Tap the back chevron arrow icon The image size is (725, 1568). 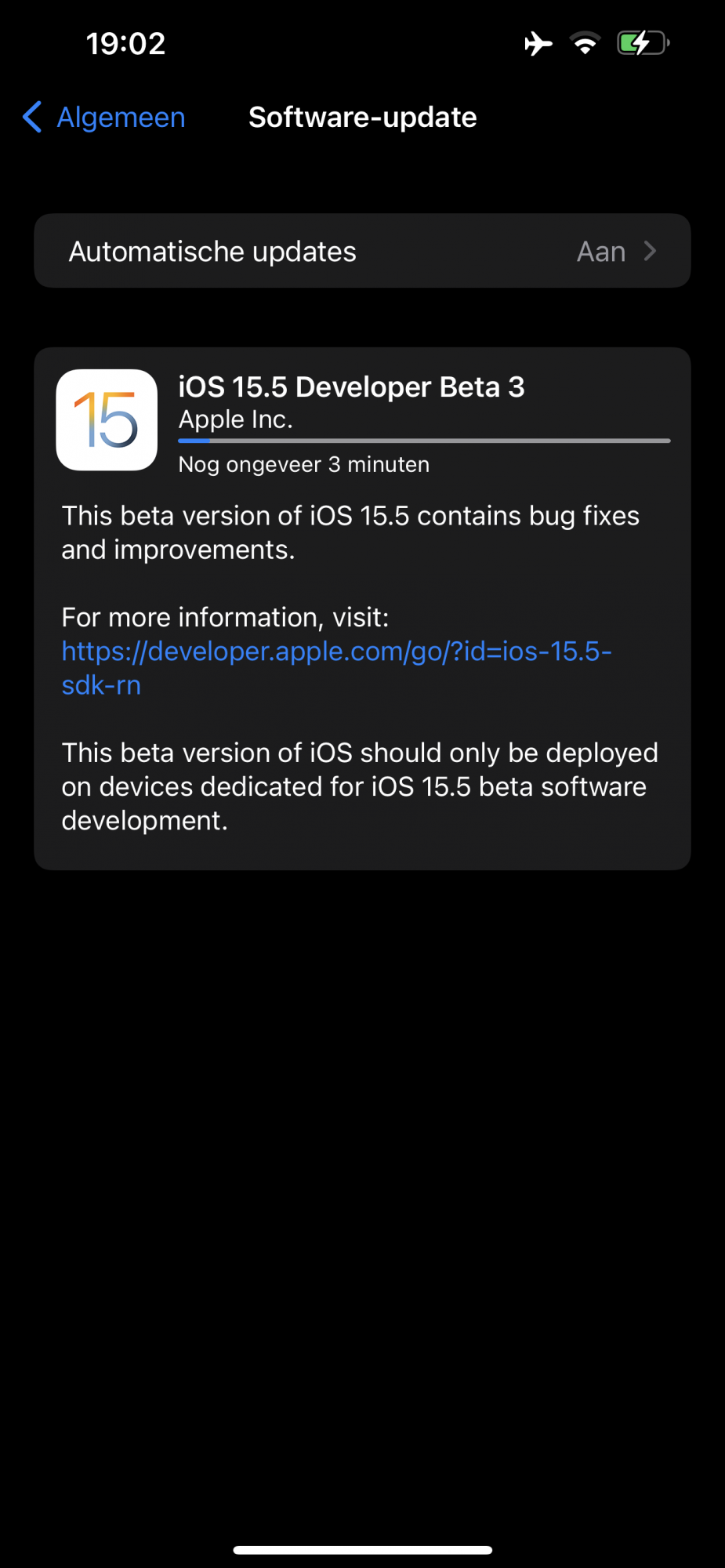[x=32, y=118]
